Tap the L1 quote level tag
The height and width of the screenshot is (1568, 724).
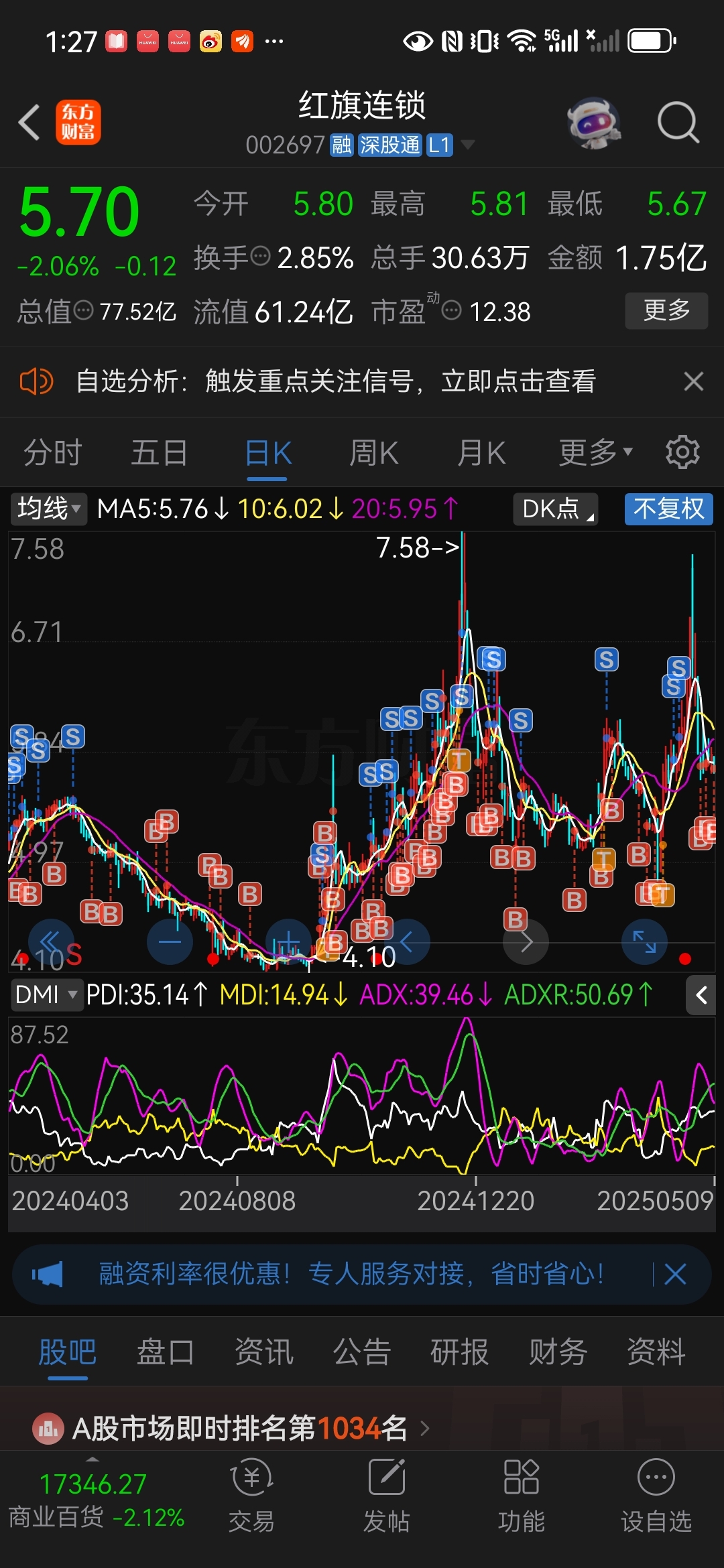(439, 145)
